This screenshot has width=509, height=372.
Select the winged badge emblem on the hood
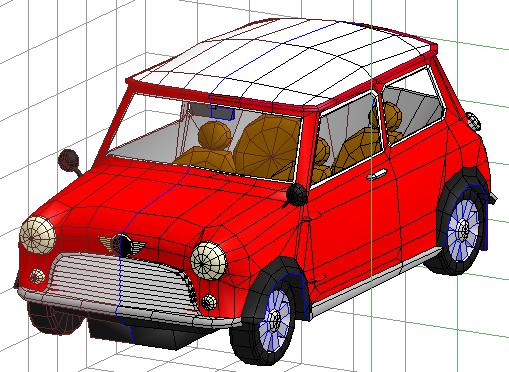pyautogui.click(x=122, y=246)
